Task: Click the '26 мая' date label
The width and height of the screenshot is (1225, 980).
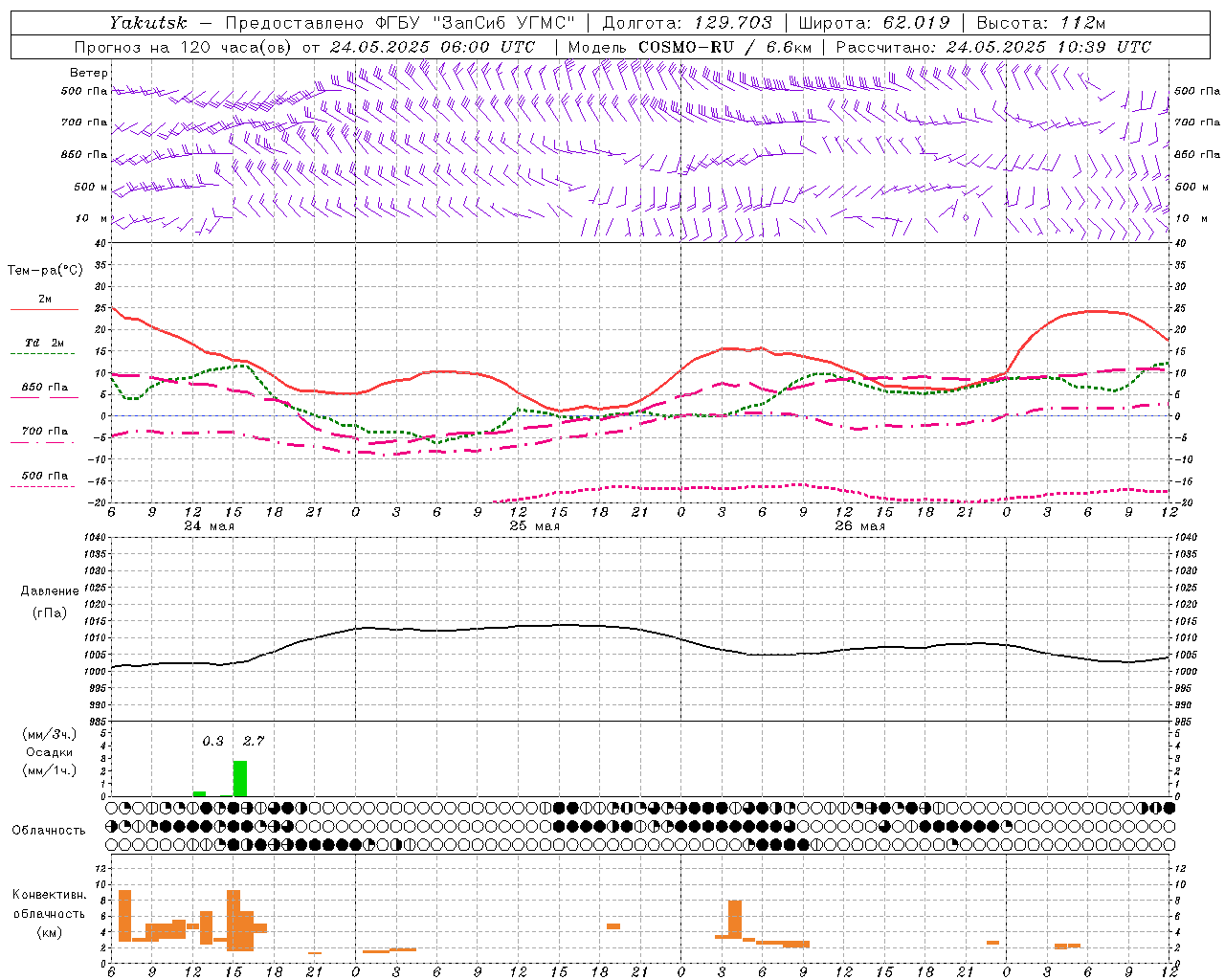Action: 859,525
